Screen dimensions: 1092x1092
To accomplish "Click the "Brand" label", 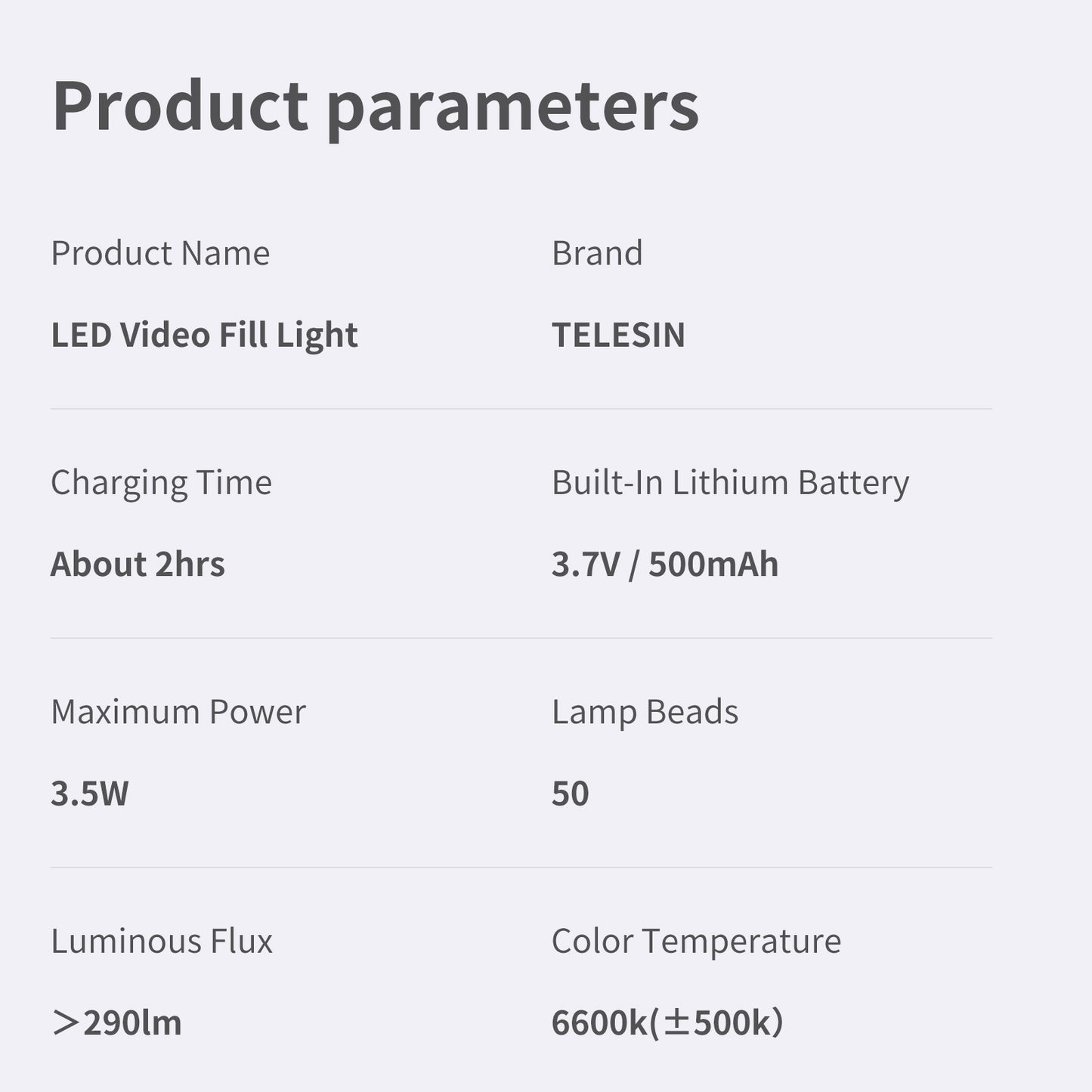I will [597, 253].
